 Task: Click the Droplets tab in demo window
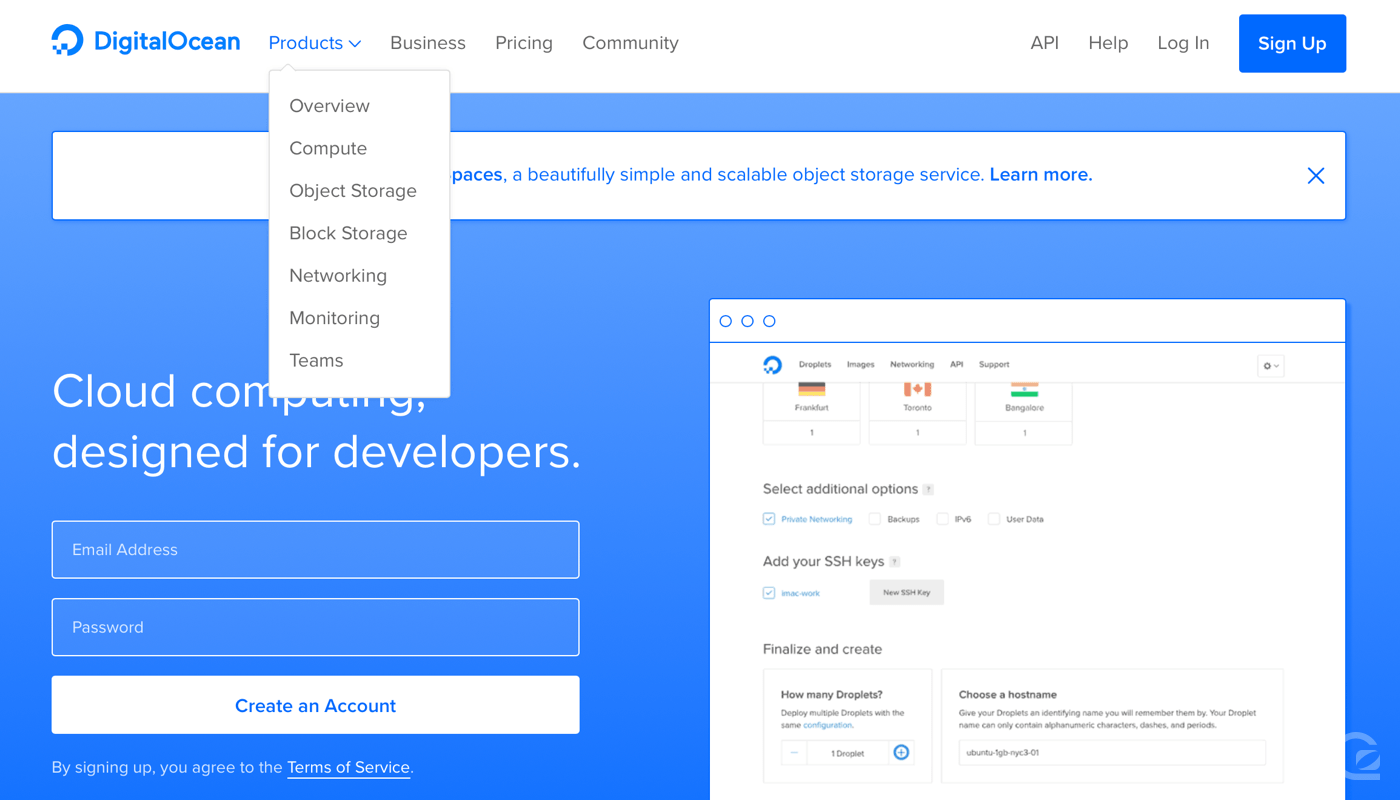(x=815, y=365)
